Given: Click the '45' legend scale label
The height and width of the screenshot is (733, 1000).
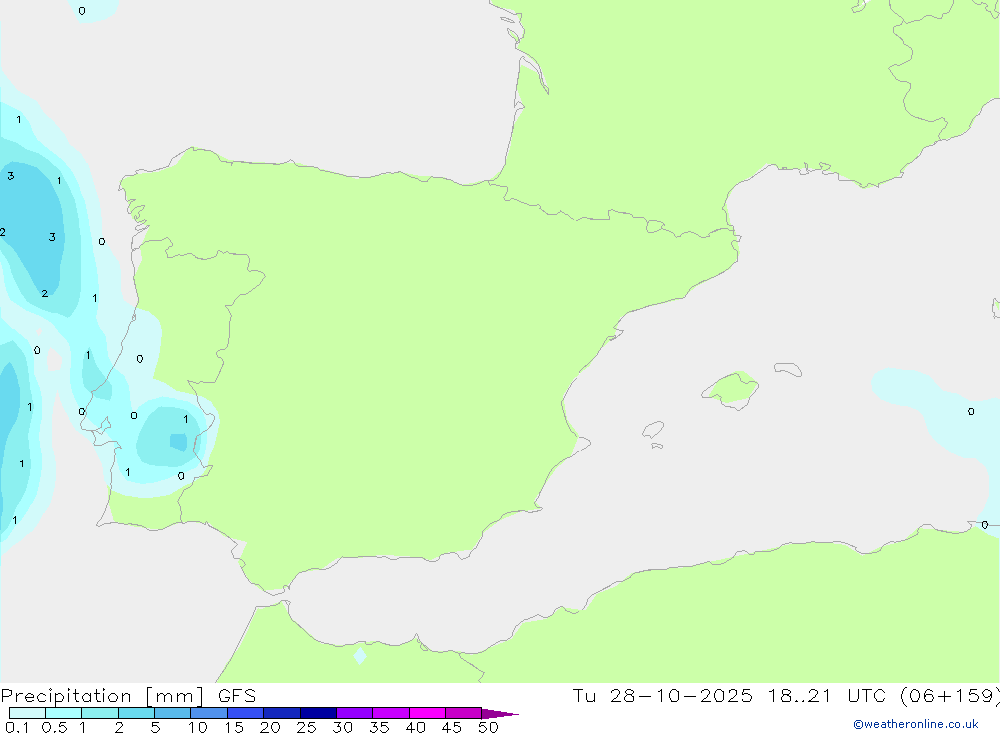Looking at the screenshot, I should coord(452,727).
